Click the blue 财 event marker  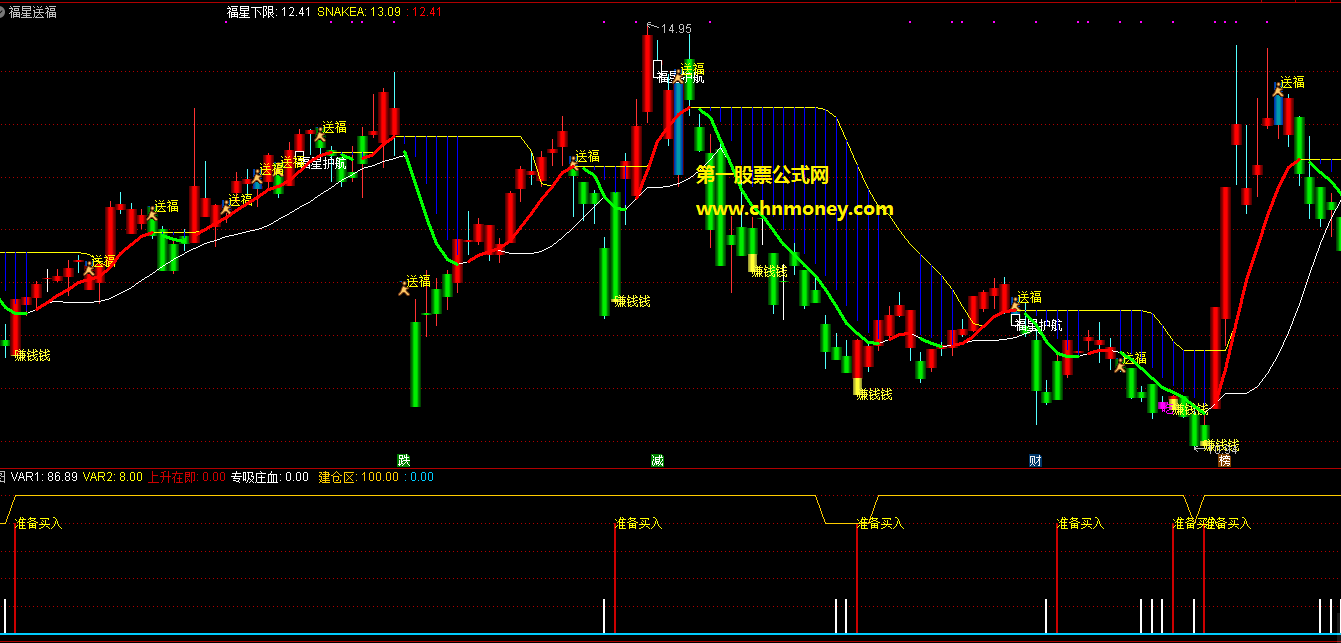(1036, 461)
